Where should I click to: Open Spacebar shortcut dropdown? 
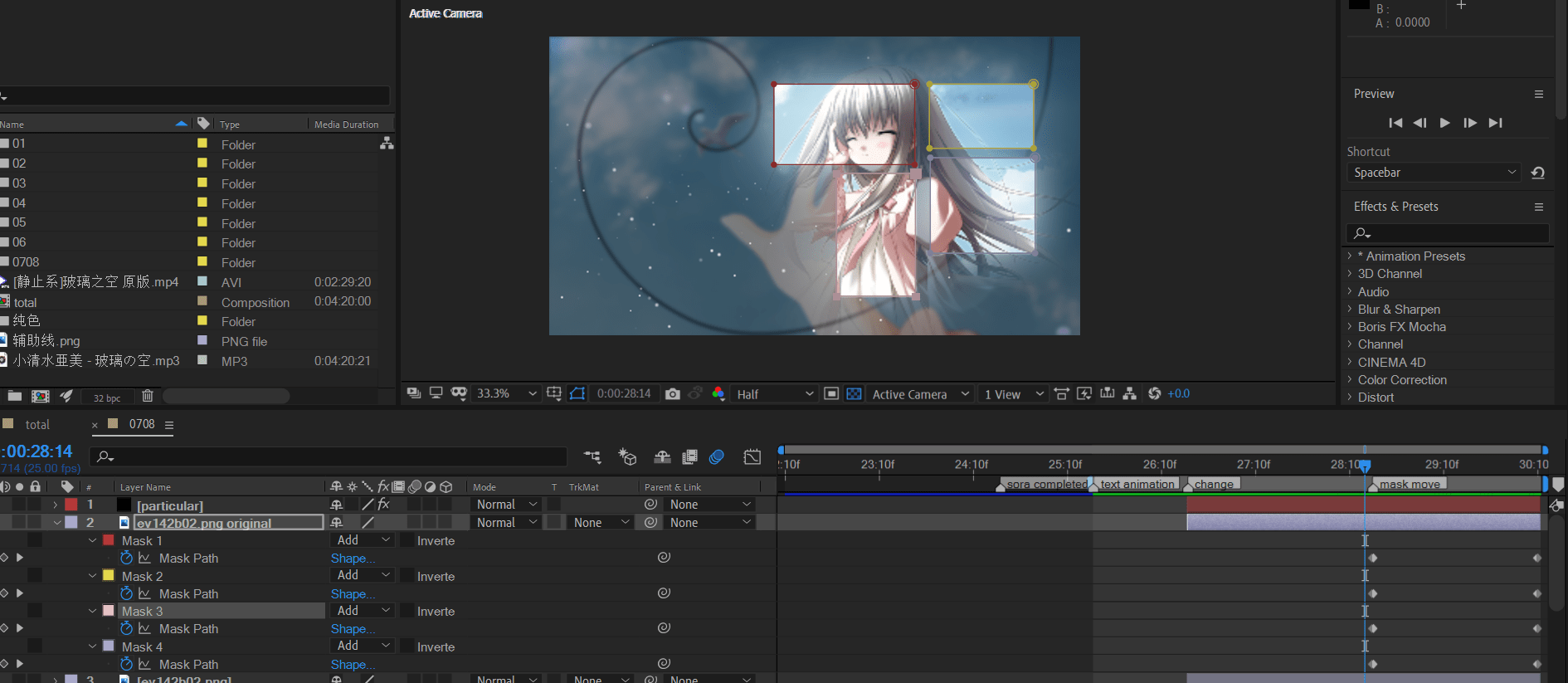pyautogui.click(x=1434, y=173)
